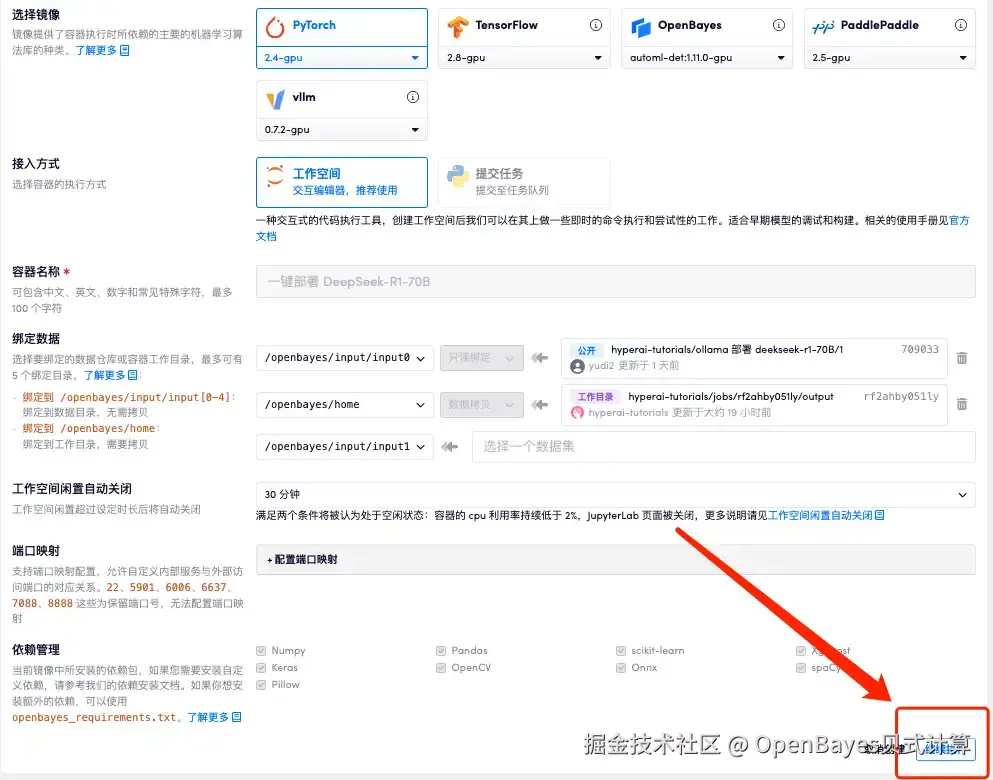
Task: Open the greyed 数据拷贝 mode dropdown
Action: coord(482,405)
